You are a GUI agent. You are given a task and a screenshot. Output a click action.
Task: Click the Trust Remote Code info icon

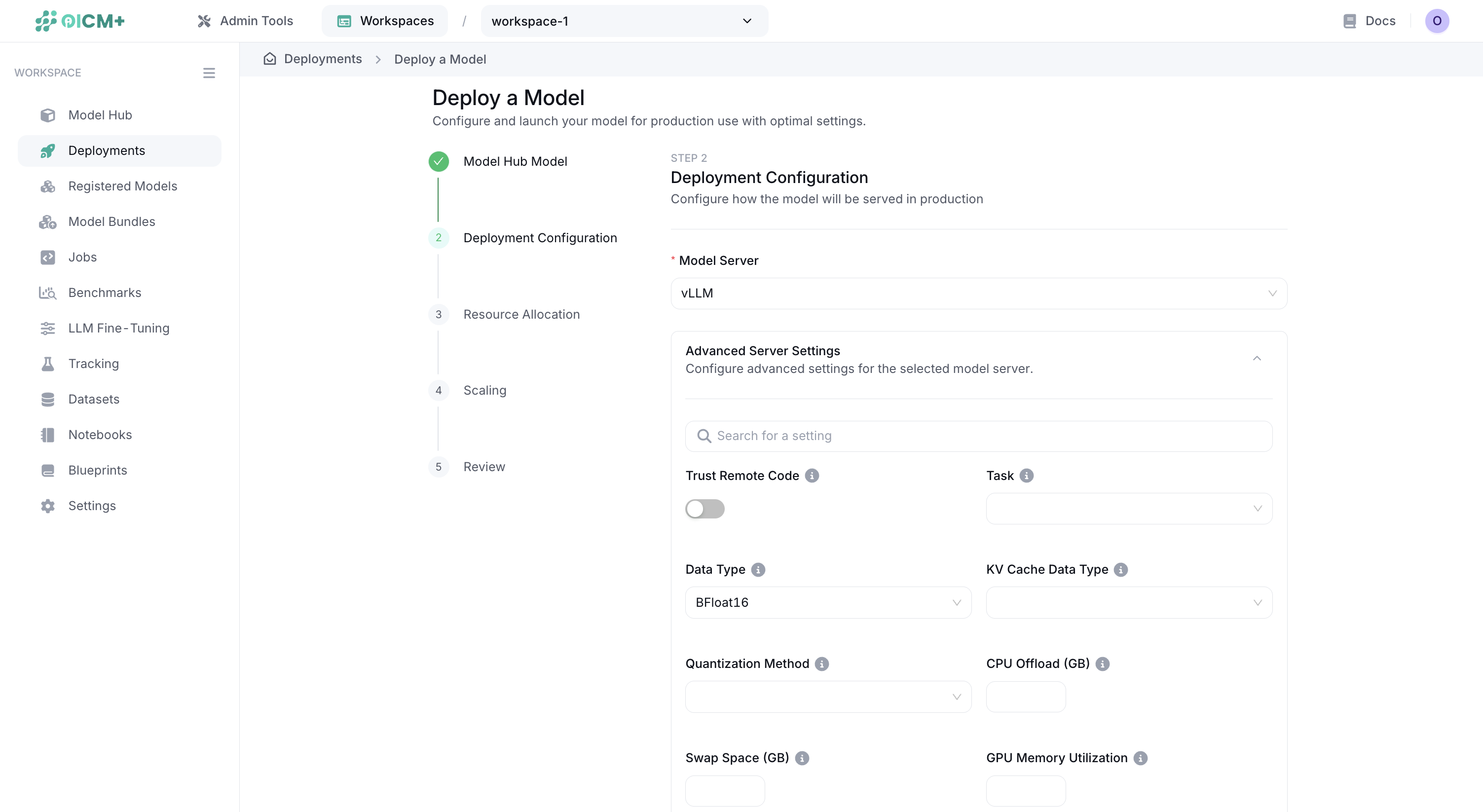click(x=812, y=476)
